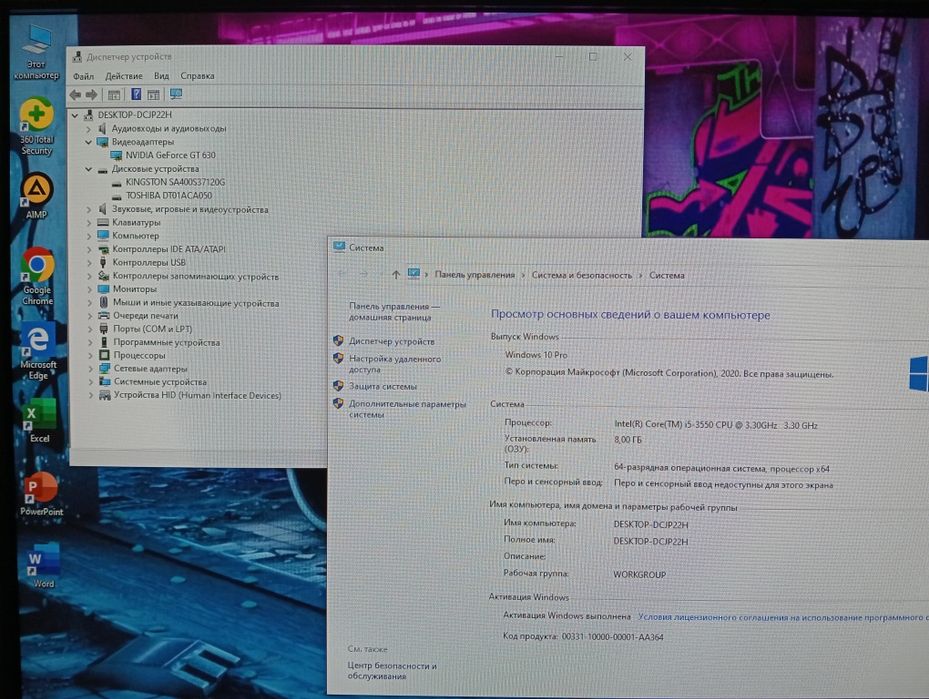Click the shield icon beside Диспетчер устройств link

pyautogui.click(x=338, y=341)
